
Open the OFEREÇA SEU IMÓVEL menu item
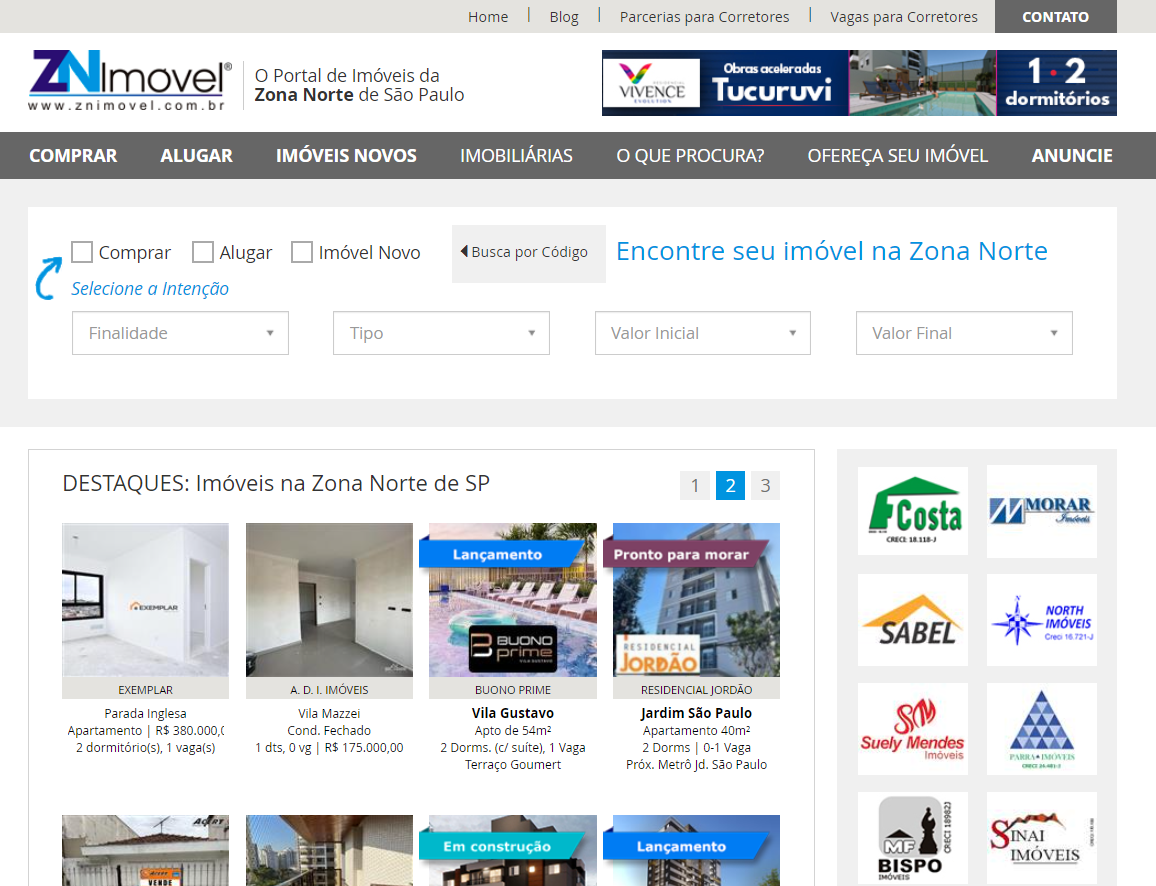(897, 156)
